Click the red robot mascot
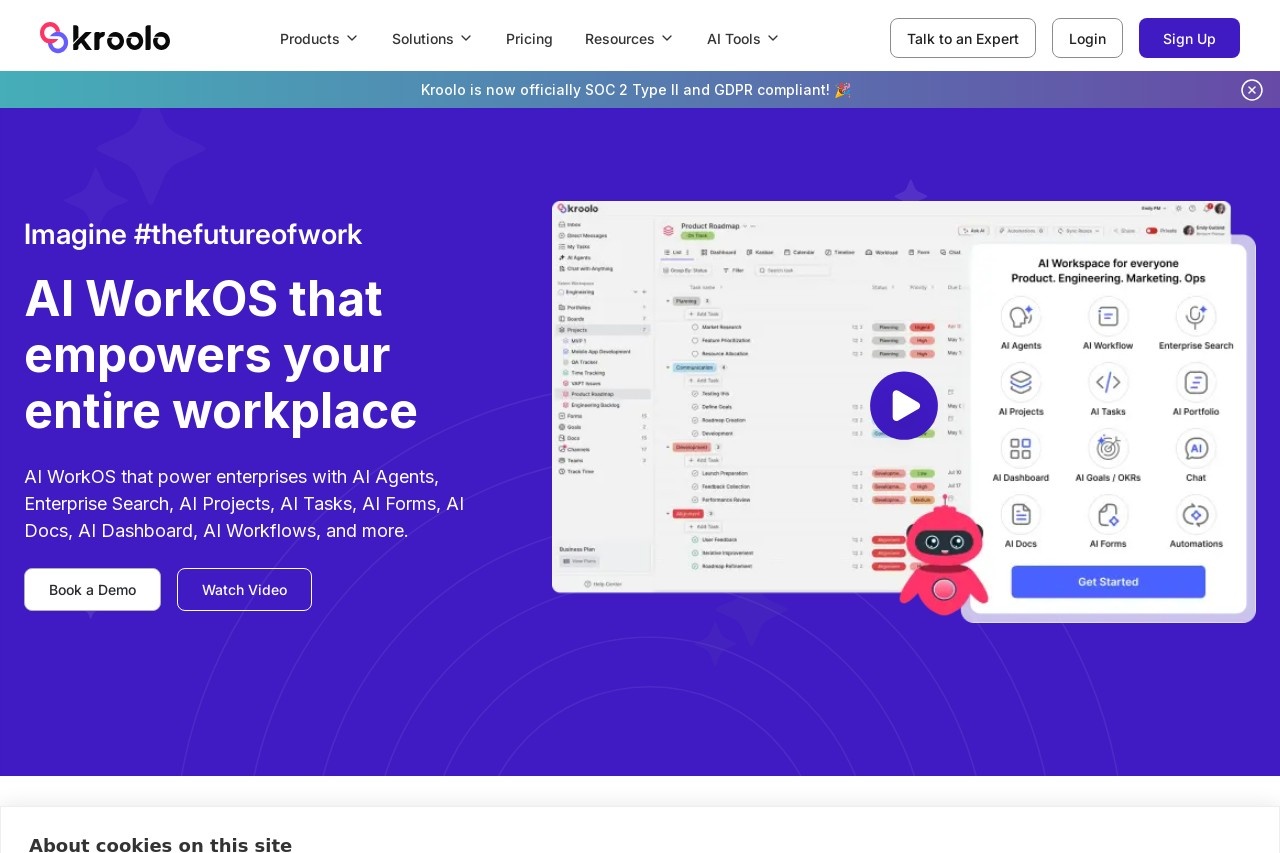 point(943,555)
